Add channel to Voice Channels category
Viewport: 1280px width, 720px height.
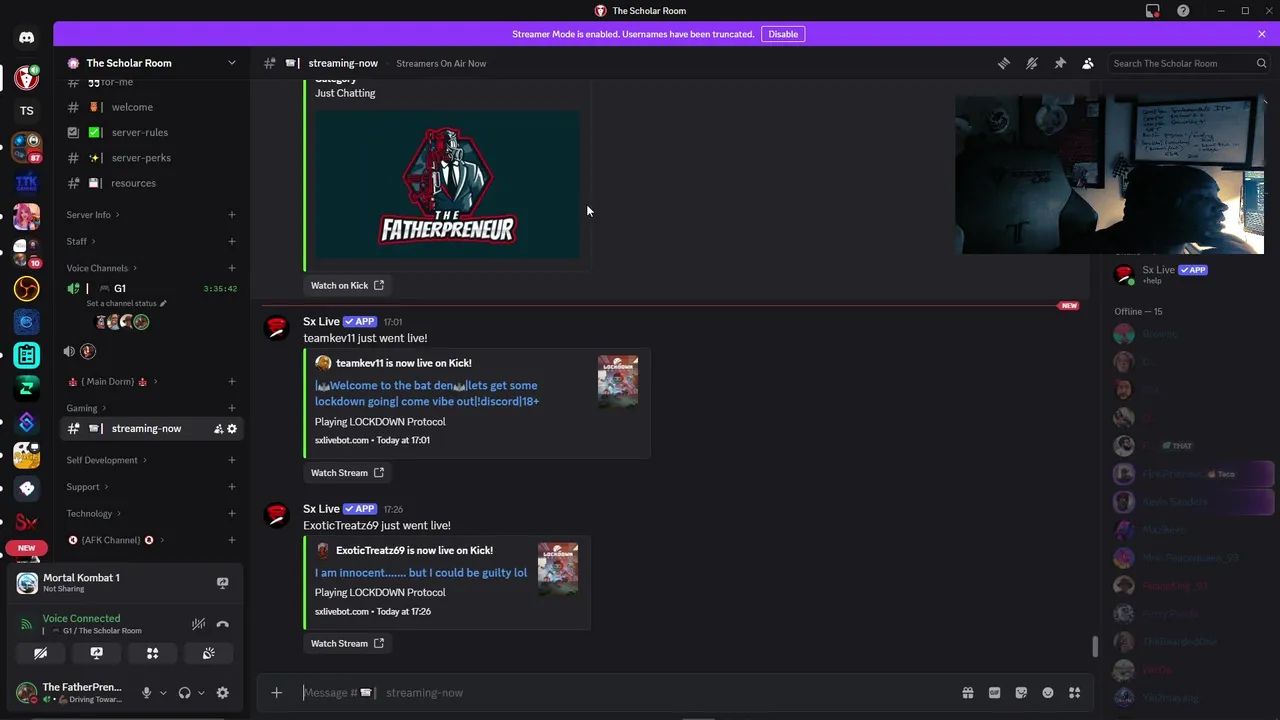coord(232,268)
